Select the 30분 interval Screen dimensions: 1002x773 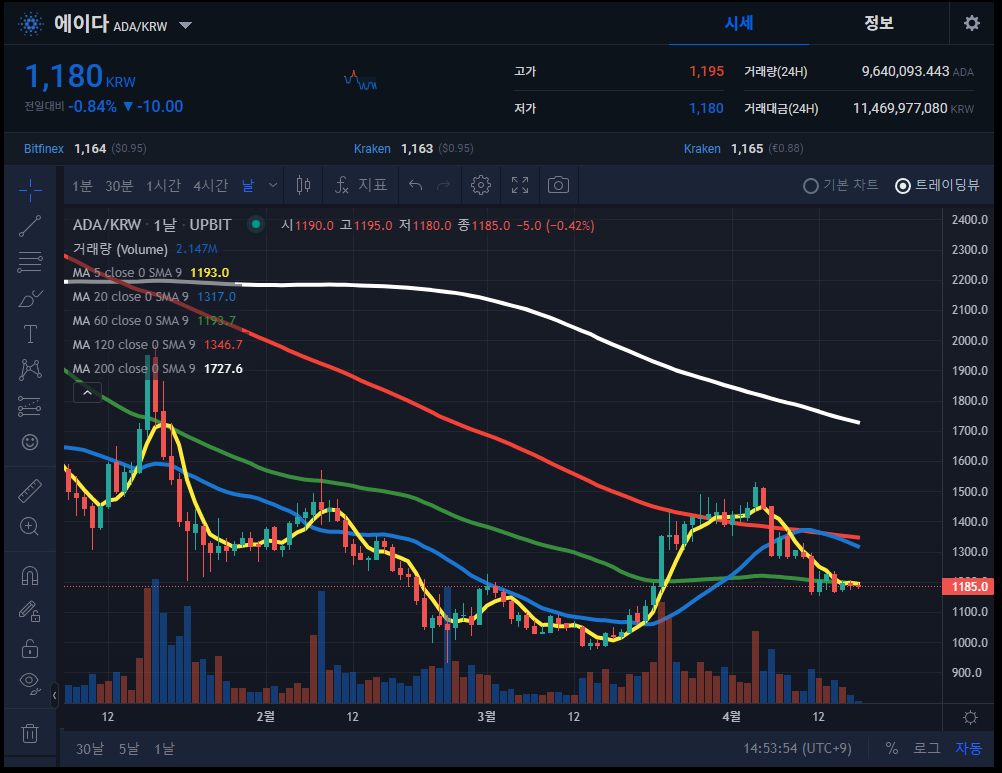pos(119,186)
